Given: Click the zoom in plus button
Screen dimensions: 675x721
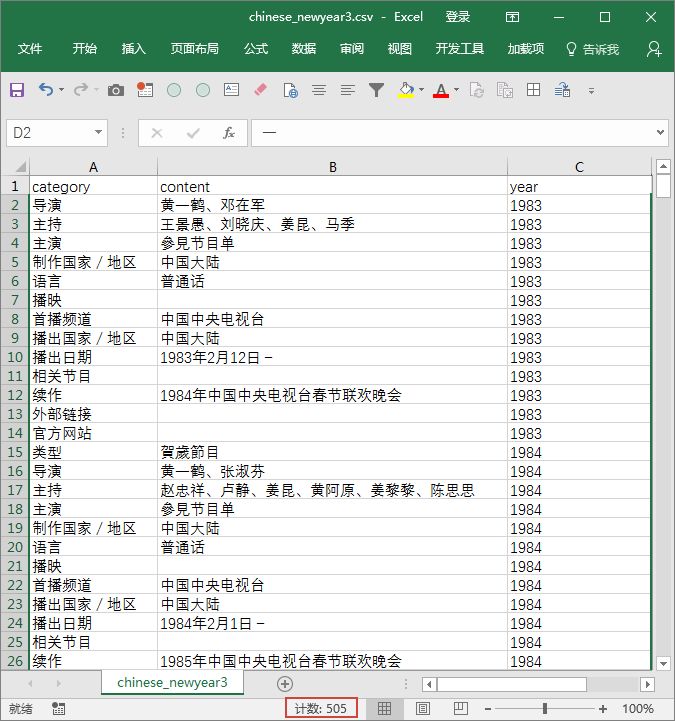Looking at the screenshot, I should click(603, 709).
